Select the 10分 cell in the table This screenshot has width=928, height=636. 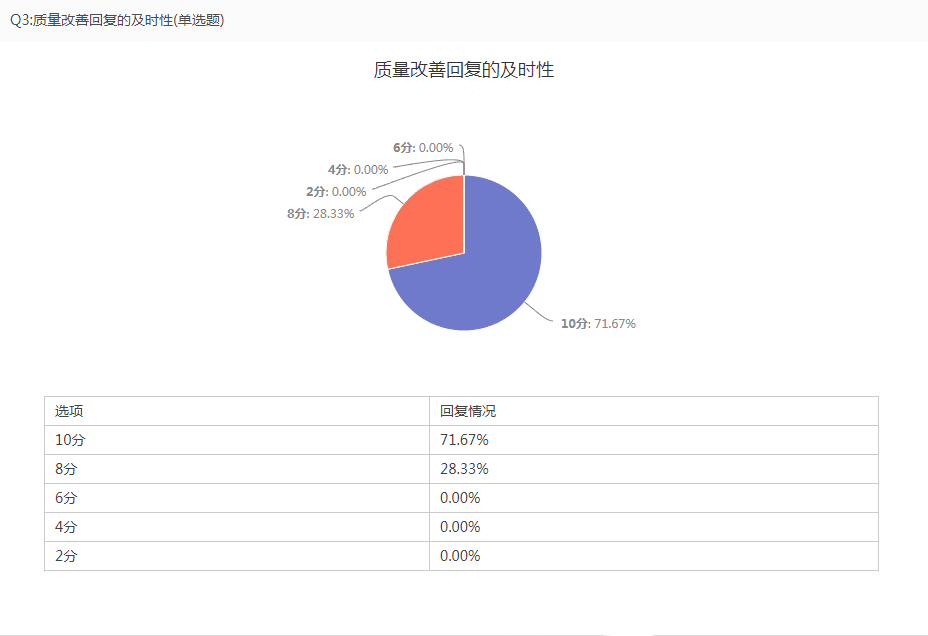tap(66, 440)
